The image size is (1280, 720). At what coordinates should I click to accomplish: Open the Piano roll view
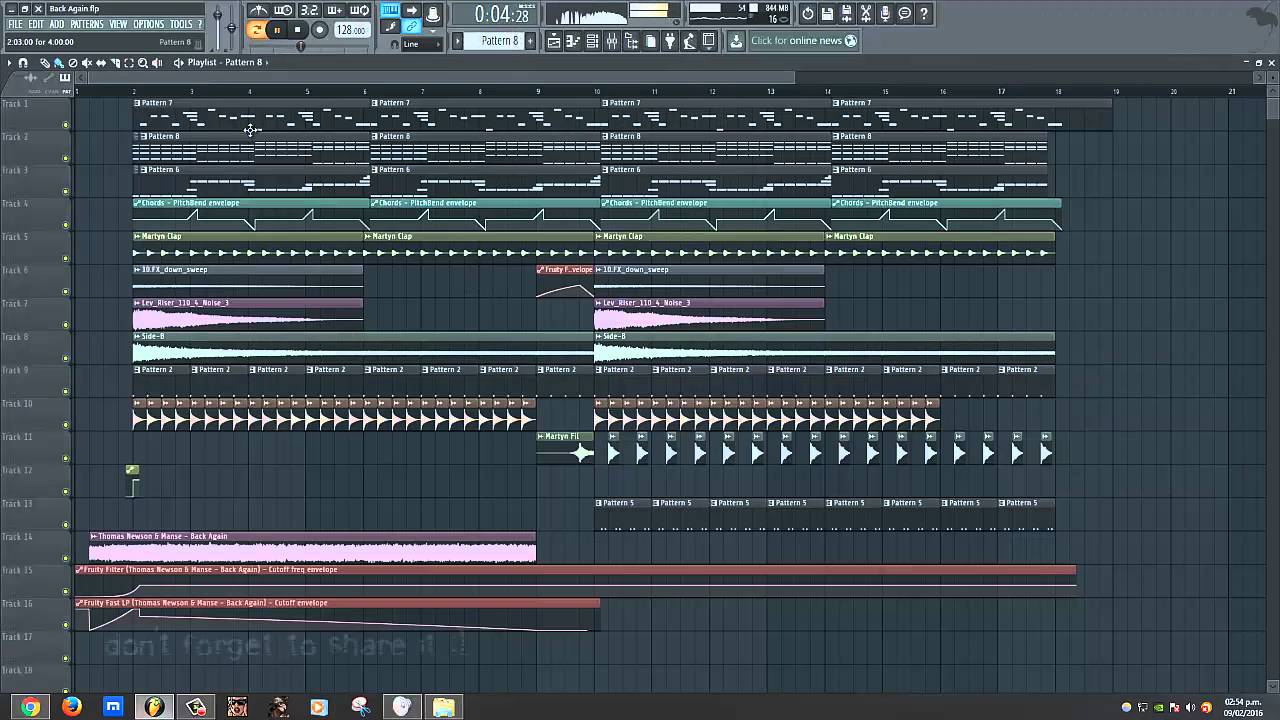pos(573,41)
